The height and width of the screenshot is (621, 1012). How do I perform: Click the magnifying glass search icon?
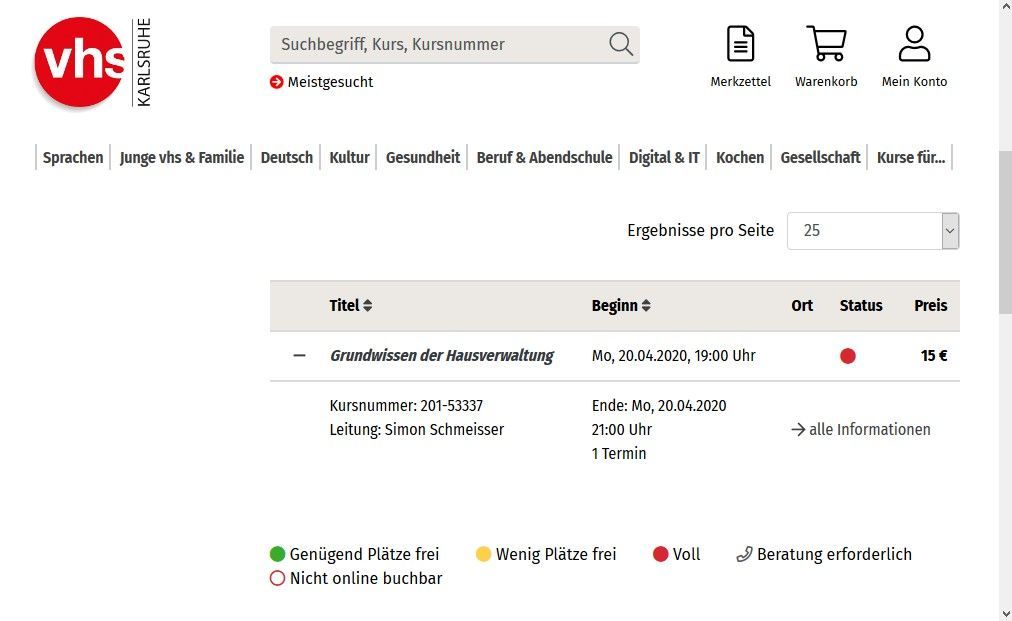pyautogui.click(x=620, y=44)
